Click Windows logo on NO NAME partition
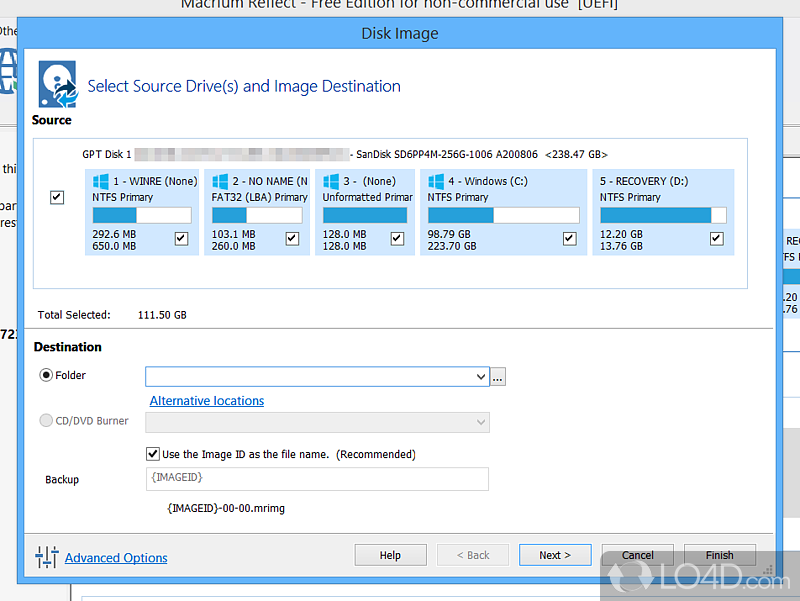The image size is (800, 601). pos(220,182)
